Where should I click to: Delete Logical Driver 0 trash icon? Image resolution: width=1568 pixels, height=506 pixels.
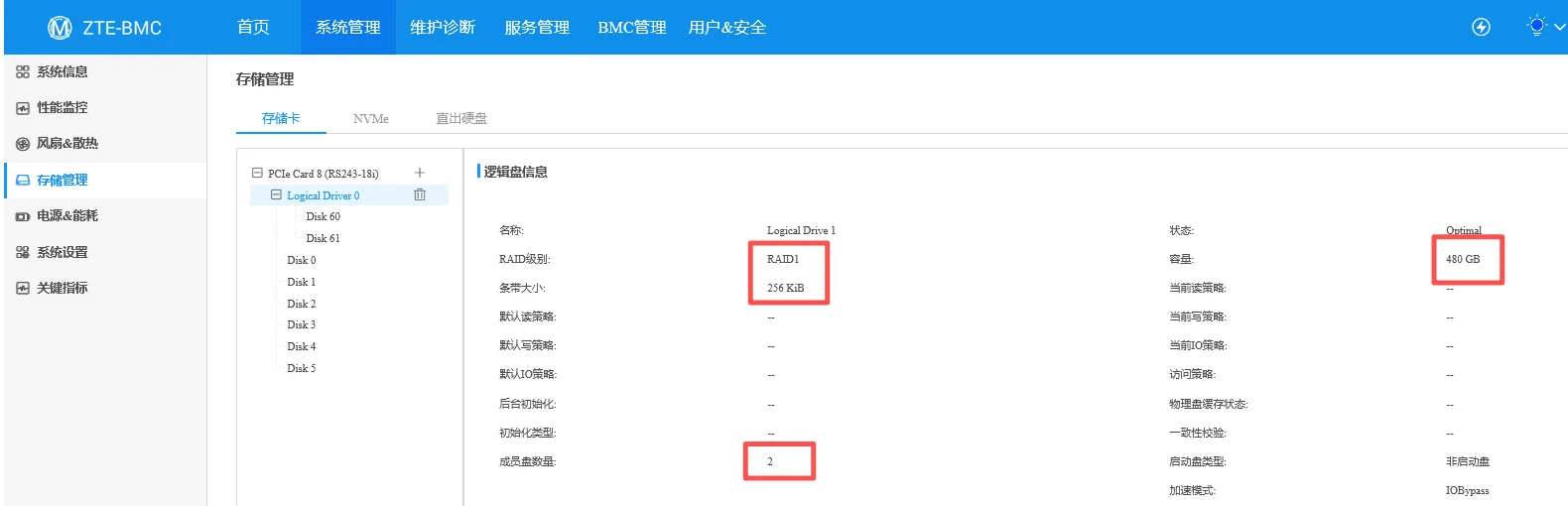coord(420,194)
